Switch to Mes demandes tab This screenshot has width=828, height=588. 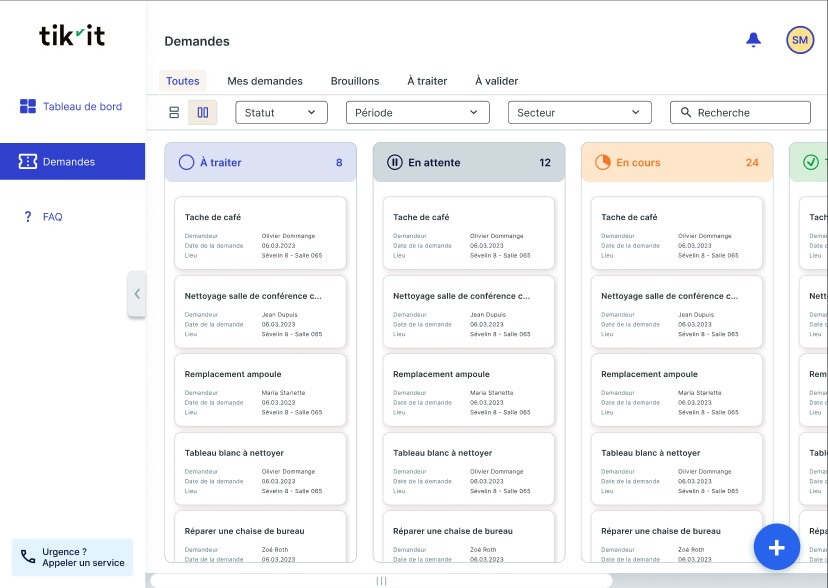(x=265, y=81)
